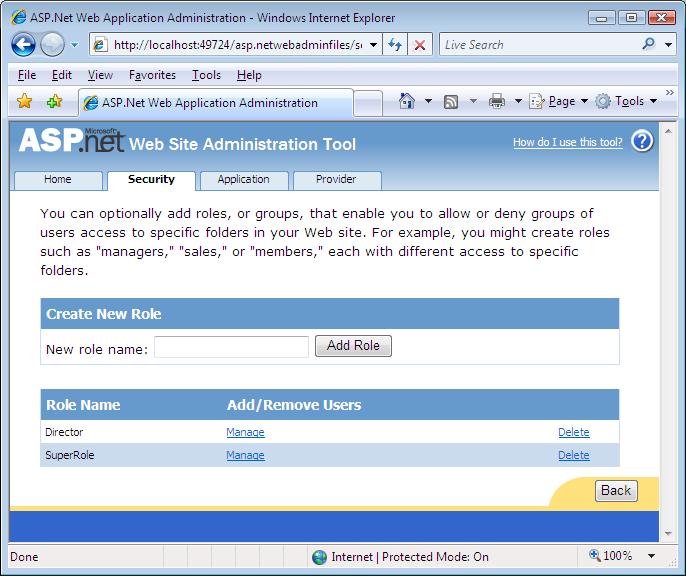Maximize the Internet Explorer window

(x=631, y=17)
